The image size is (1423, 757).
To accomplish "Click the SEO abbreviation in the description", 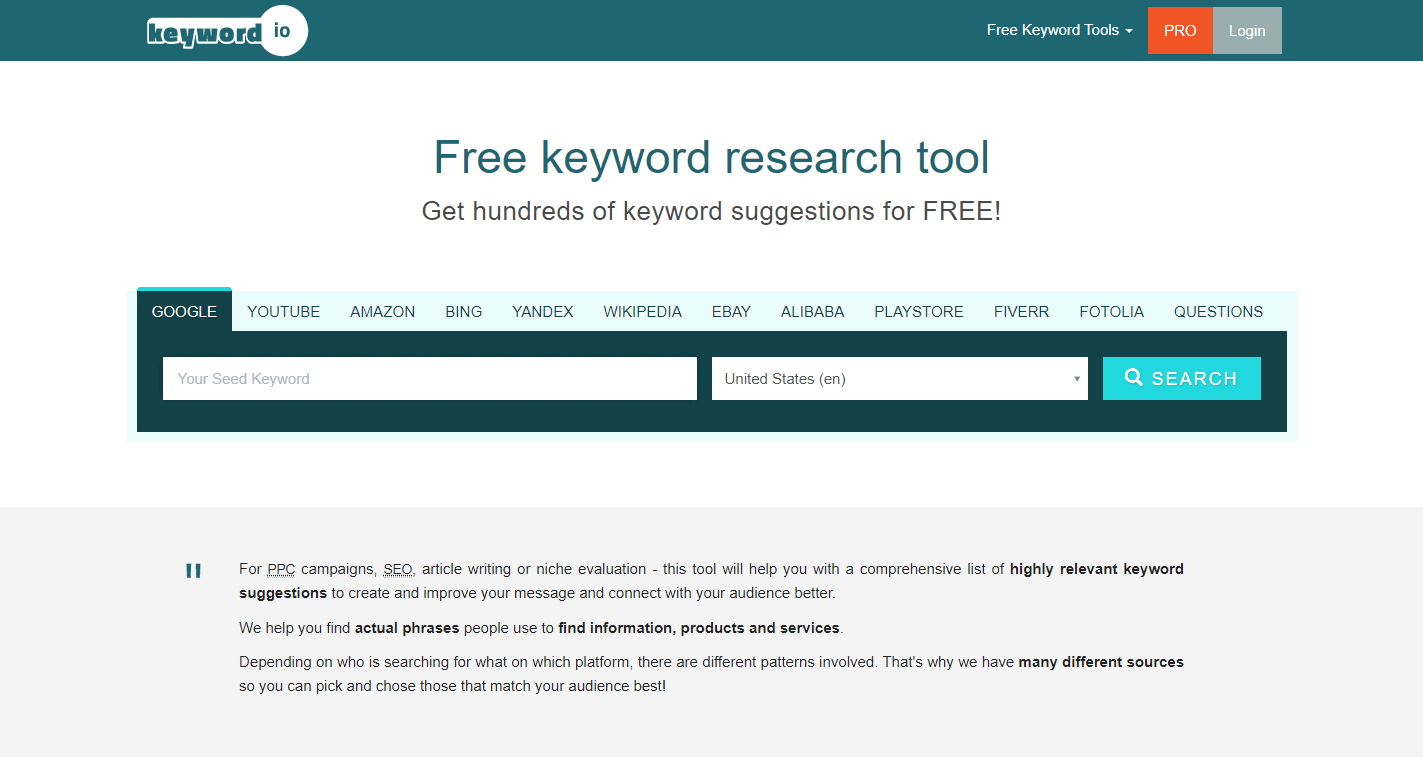I will click(x=398, y=569).
